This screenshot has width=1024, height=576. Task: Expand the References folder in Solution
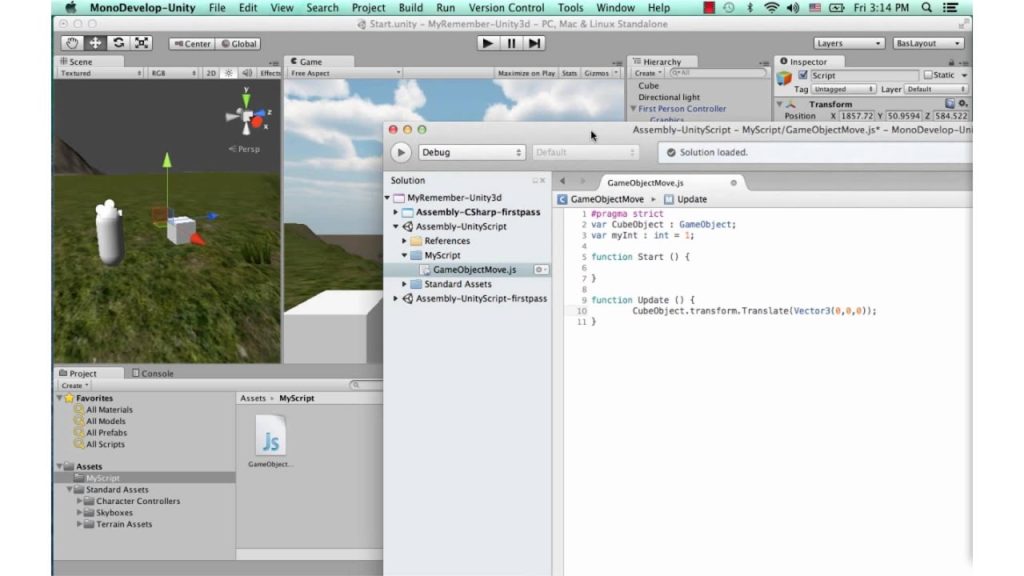coord(404,241)
